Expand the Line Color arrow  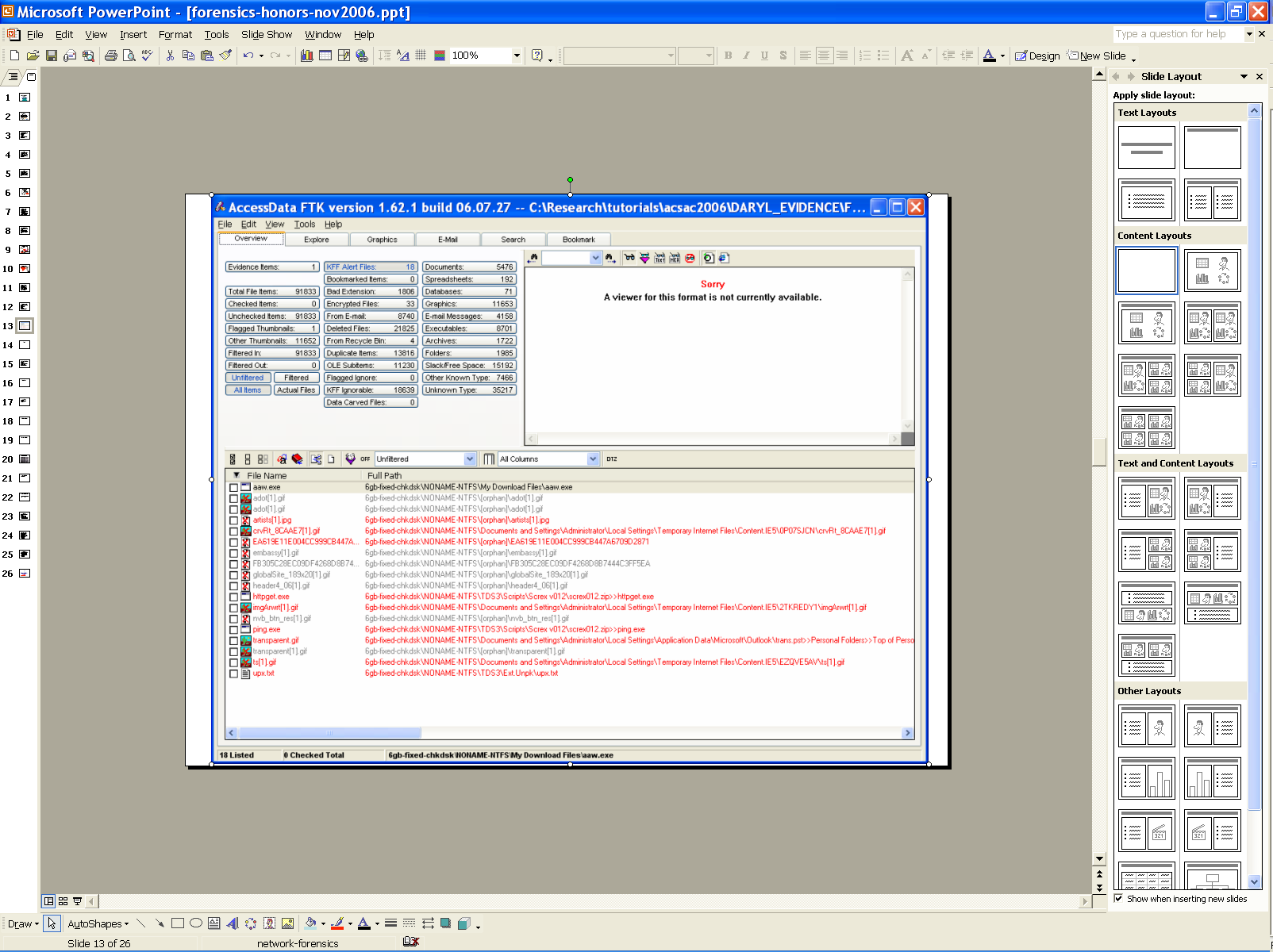[350, 923]
